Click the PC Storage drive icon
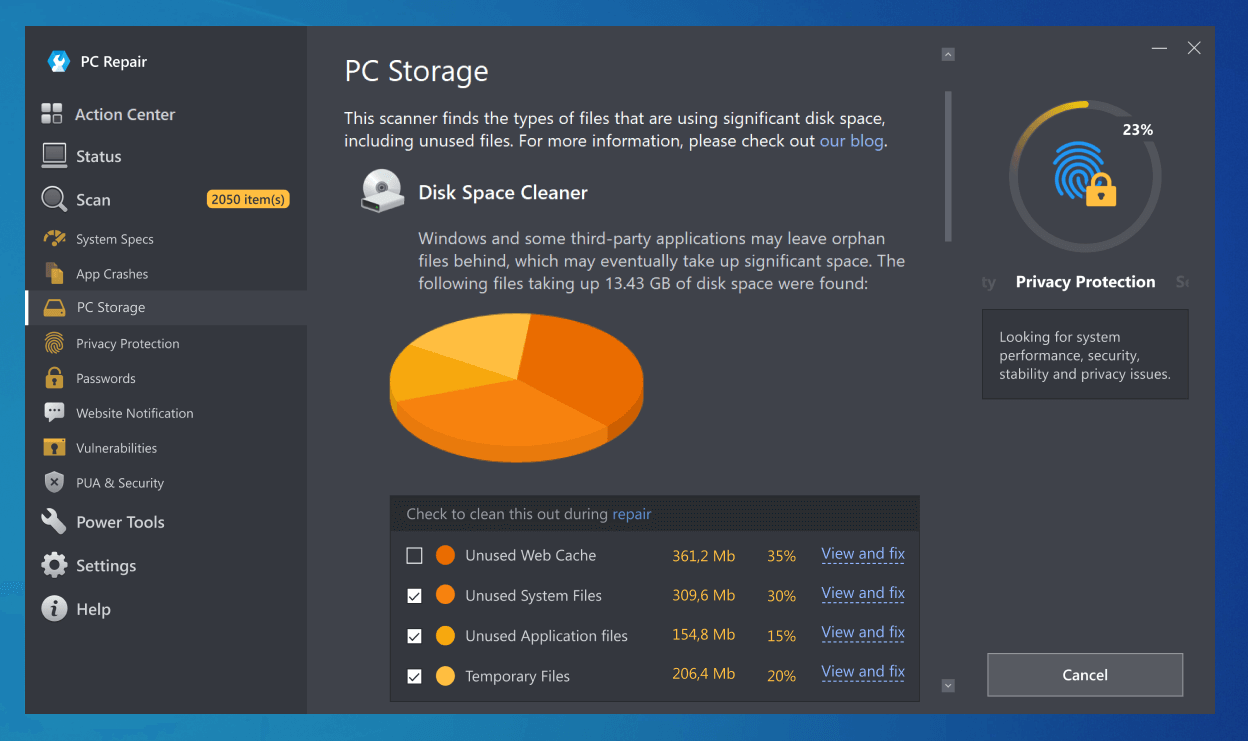 tap(52, 307)
